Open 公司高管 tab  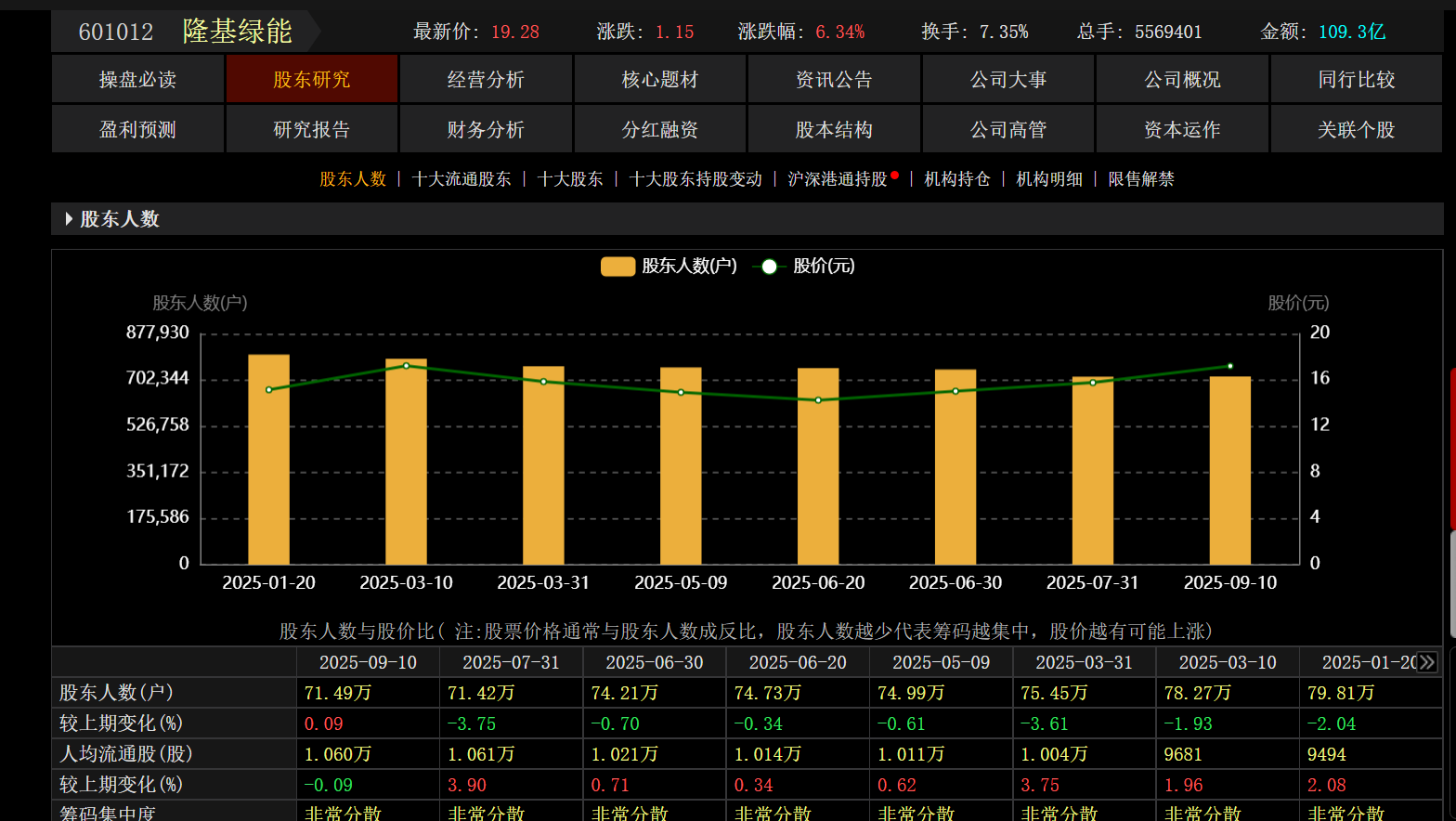(x=1008, y=129)
